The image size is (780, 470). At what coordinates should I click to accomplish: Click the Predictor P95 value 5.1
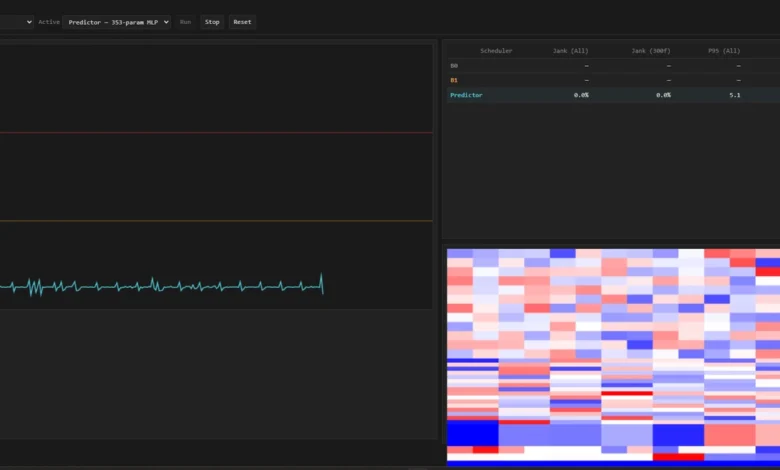(735, 95)
